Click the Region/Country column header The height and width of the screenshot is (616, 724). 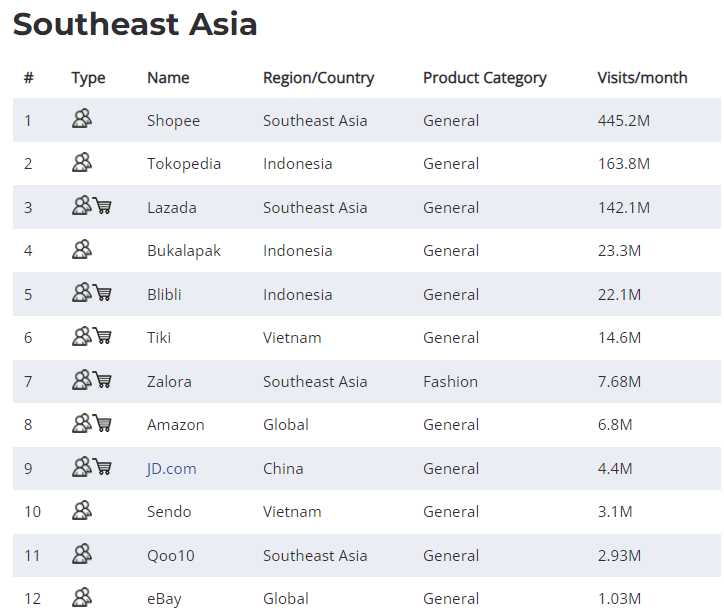(318, 78)
